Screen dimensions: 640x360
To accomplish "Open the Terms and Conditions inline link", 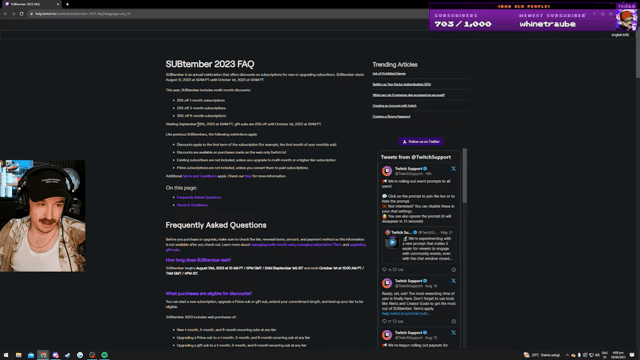I will coord(200,176).
